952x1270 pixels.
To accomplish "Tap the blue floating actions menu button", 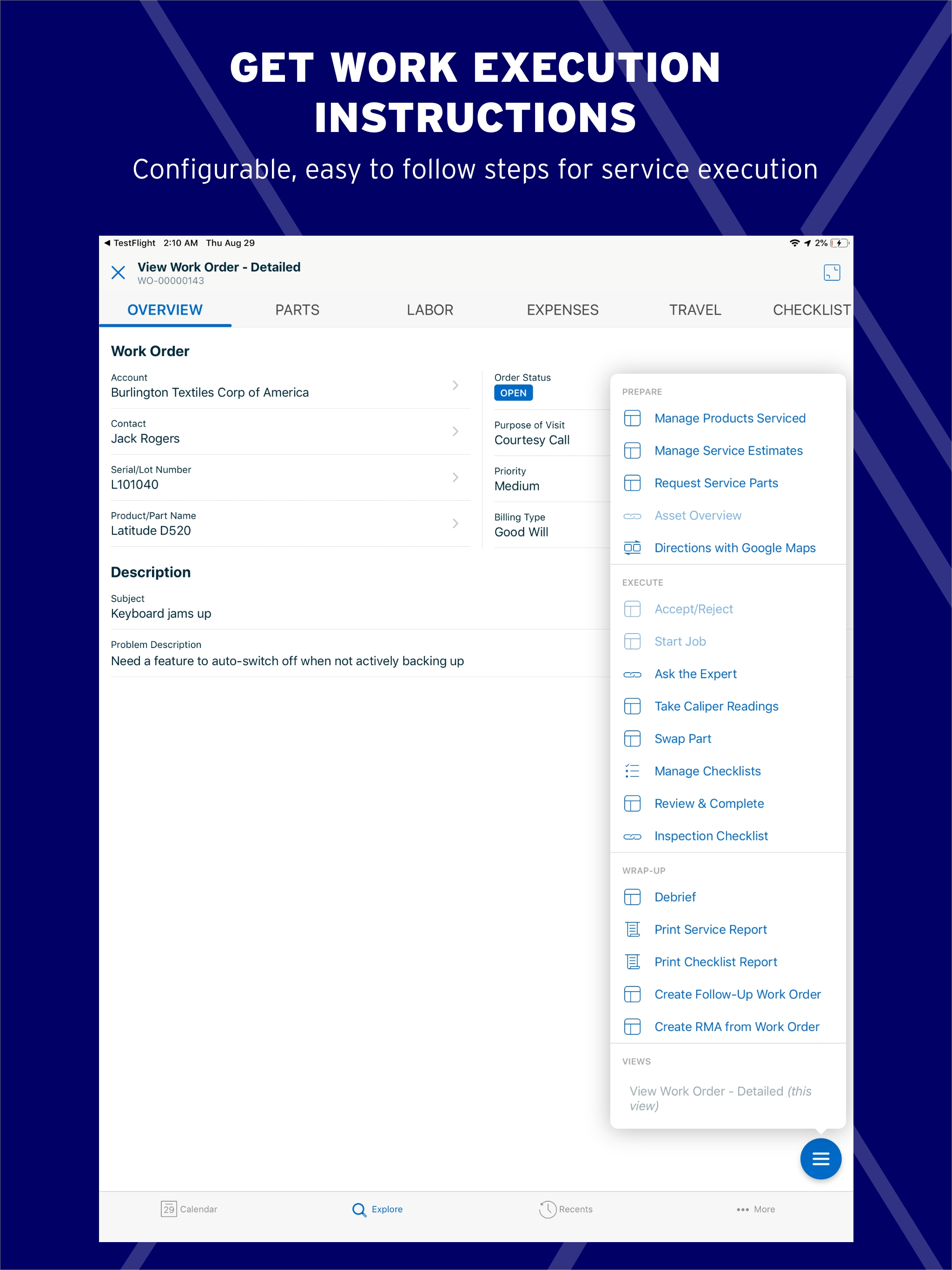I will pyautogui.click(x=820, y=1158).
